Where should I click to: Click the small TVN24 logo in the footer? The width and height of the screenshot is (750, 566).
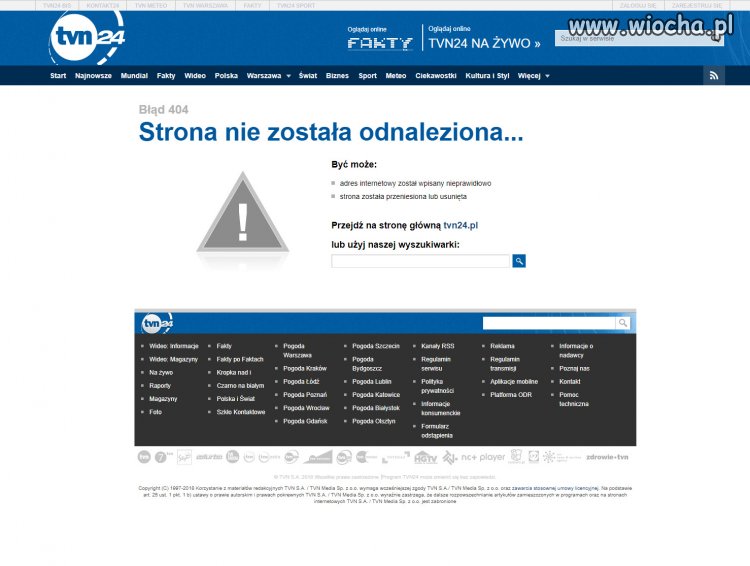point(157,323)
